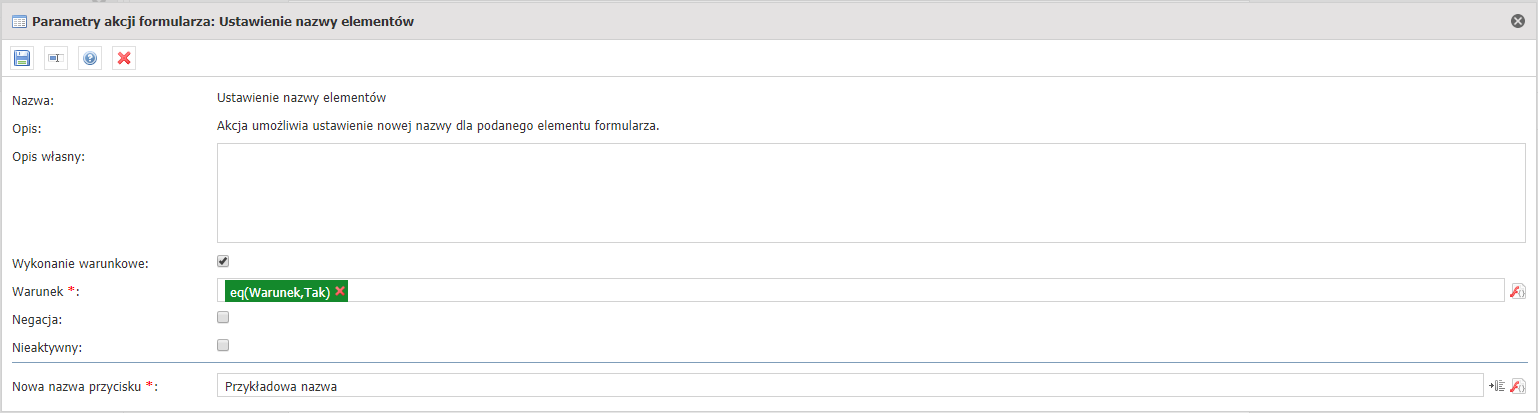Select the green eq(Warunek,Tak) condition tag
The image size is (1538, 413).
tap(280, 291)
